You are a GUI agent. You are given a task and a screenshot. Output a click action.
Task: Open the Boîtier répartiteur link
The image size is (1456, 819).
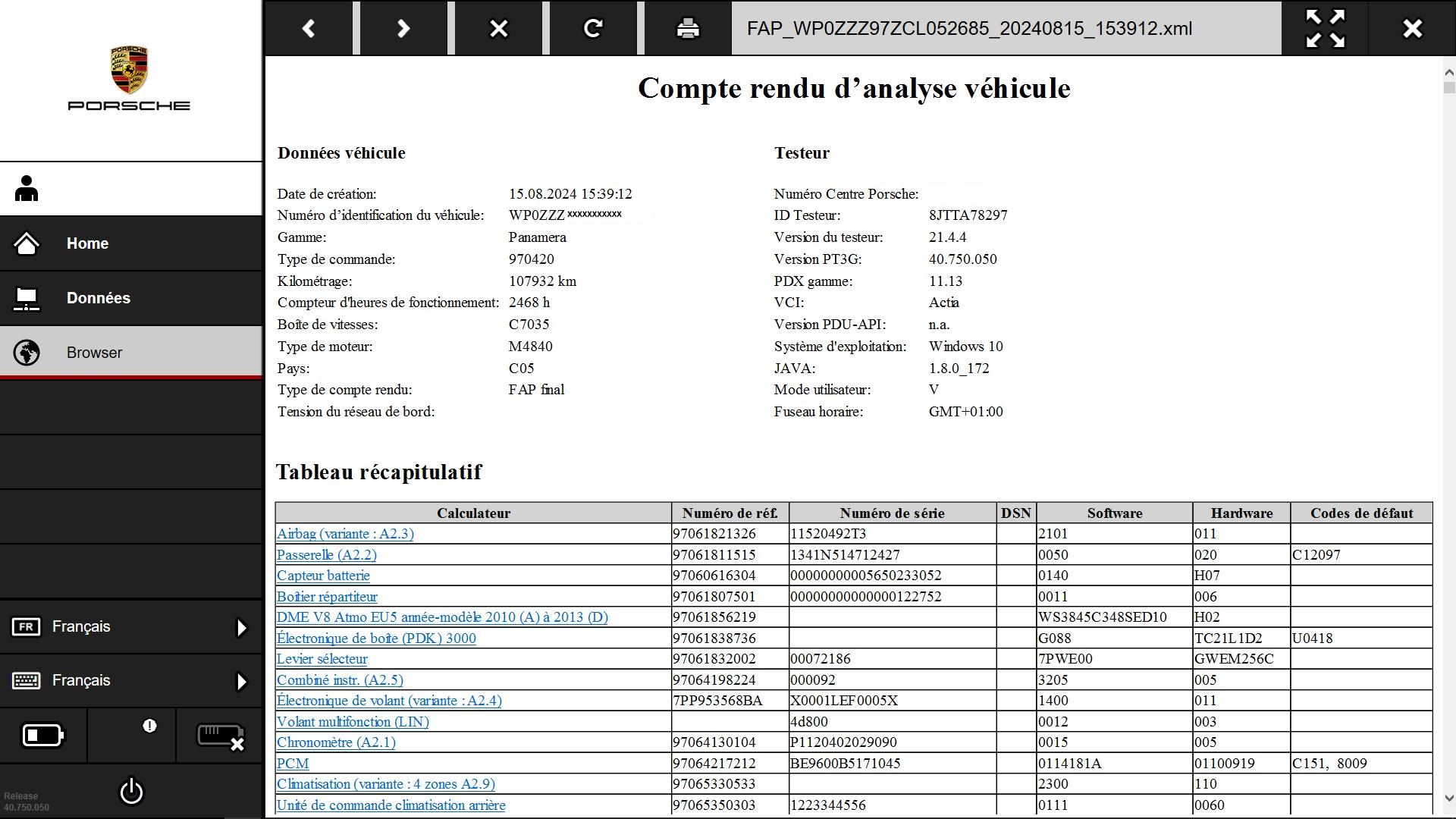point(327,597)
